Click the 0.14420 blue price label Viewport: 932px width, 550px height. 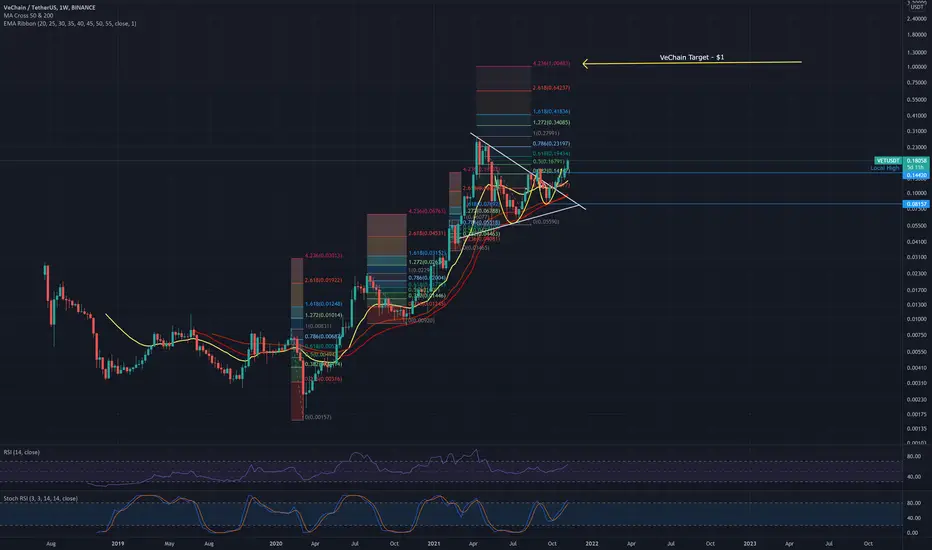pyautogui.click(x=917, y=175)
